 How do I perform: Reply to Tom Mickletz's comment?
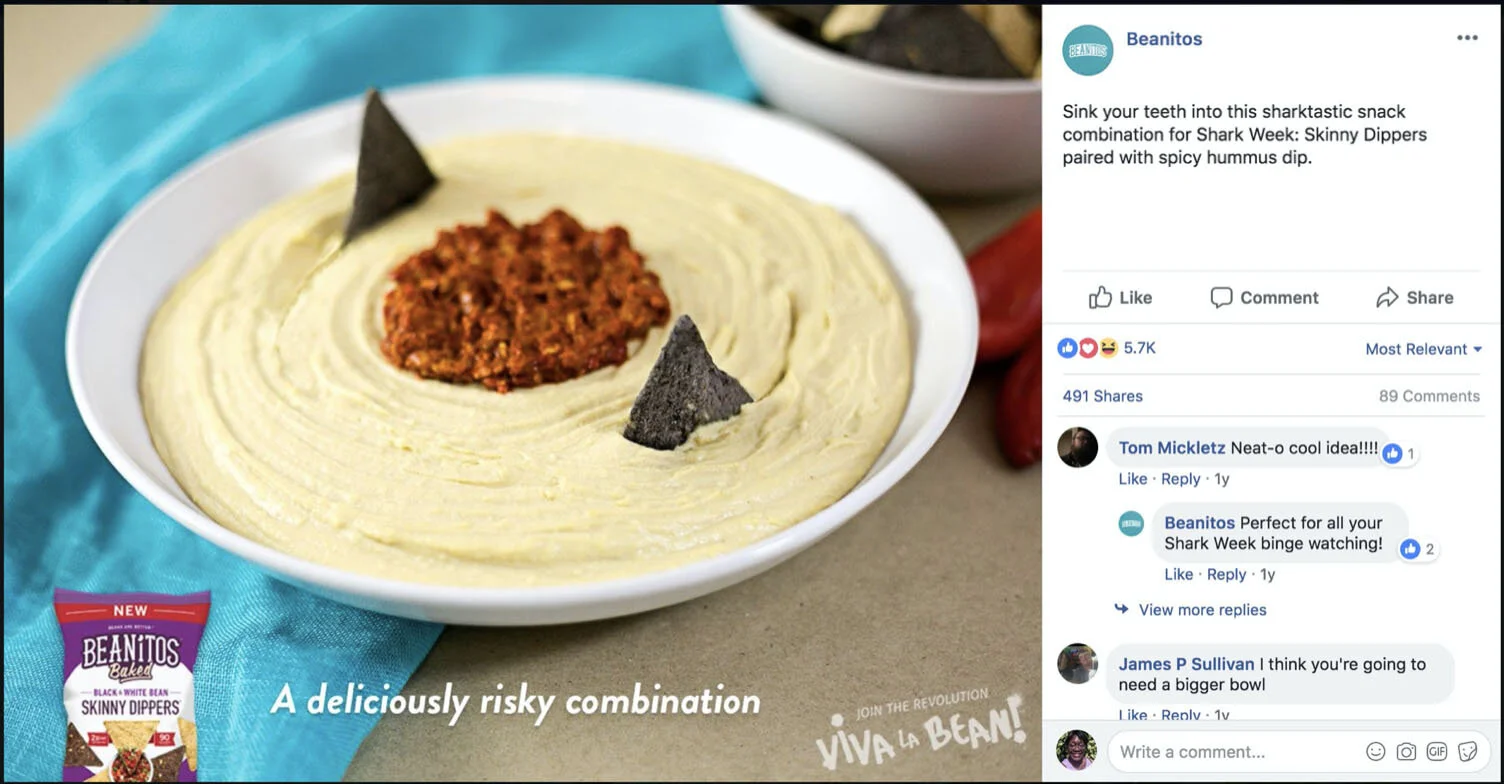click(1180, 479)
